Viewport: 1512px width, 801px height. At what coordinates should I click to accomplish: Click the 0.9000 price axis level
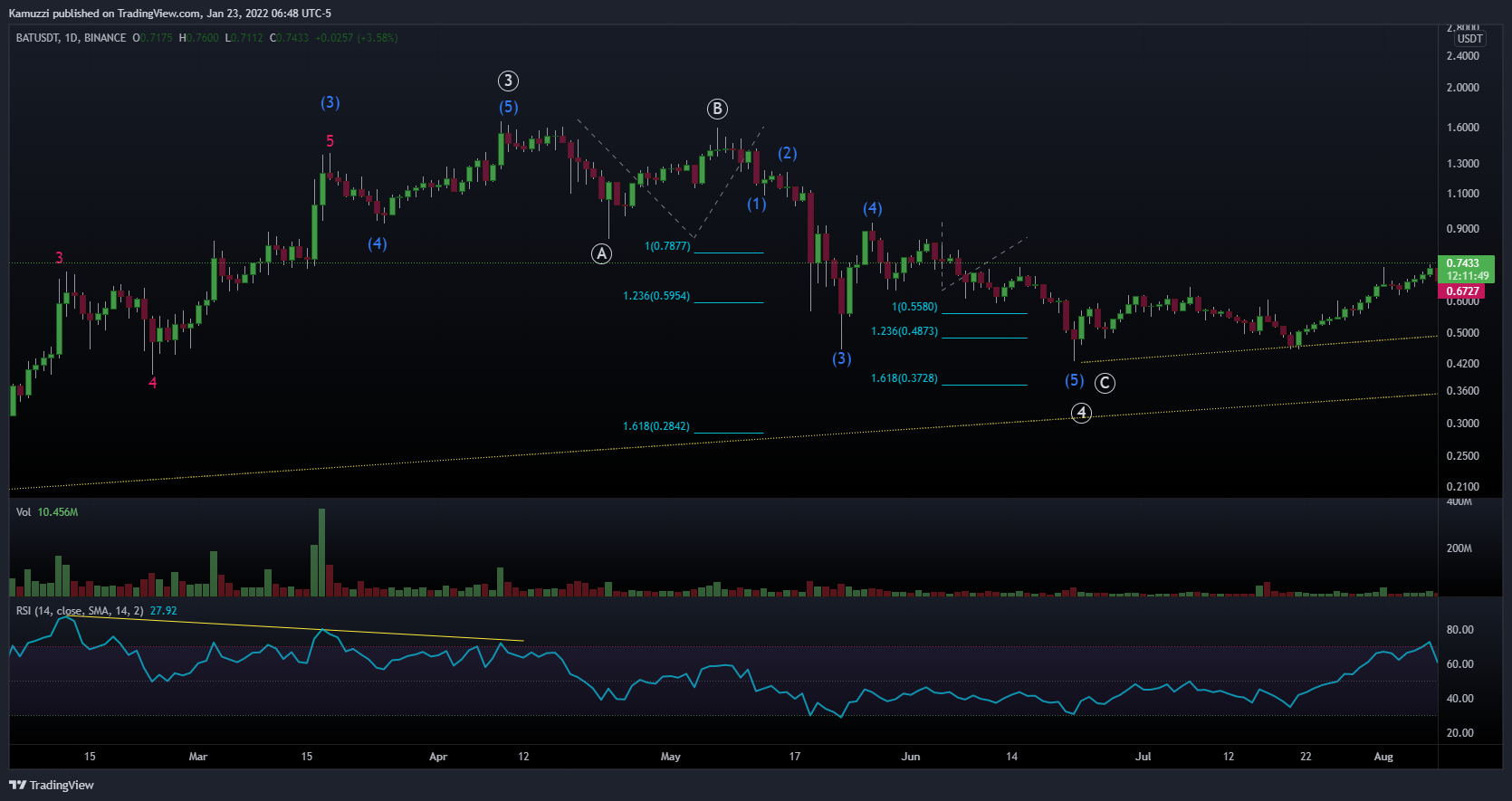1463,229
